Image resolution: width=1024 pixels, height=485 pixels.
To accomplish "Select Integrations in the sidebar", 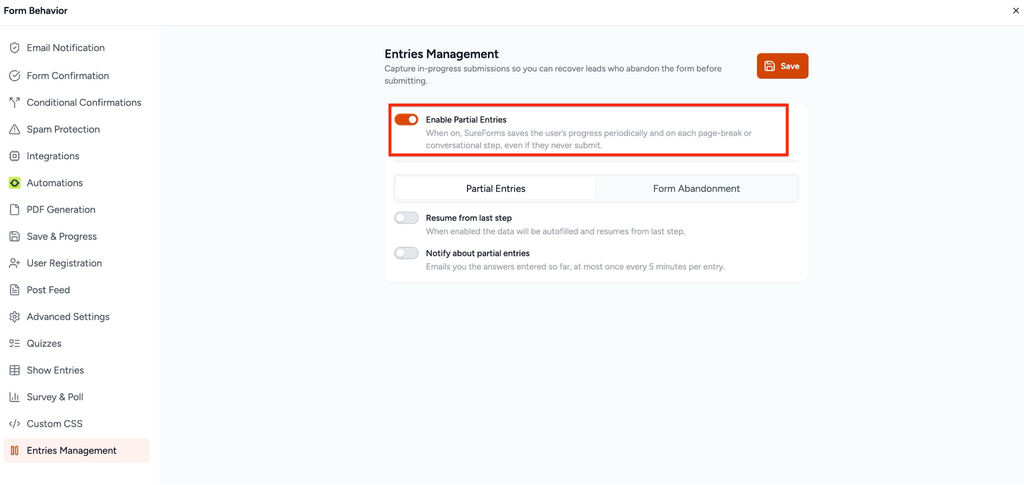I will (76, 156).
